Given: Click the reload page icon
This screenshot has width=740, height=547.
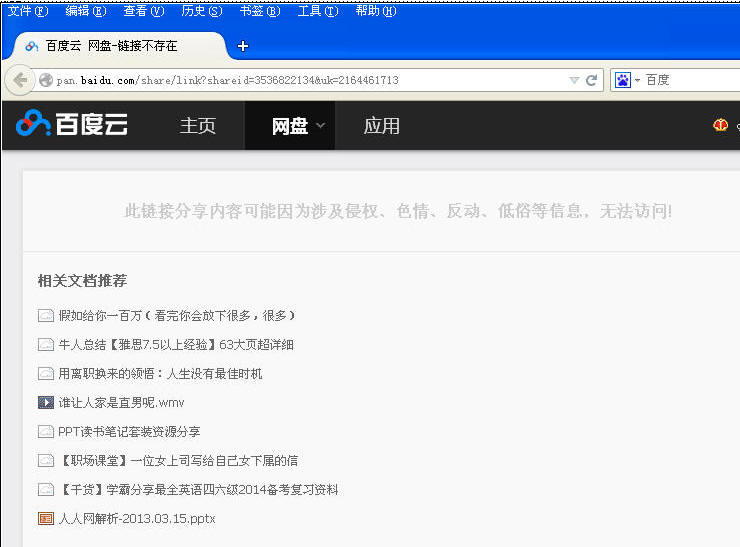Looking at the screenshot, I should [x=591, y=80].
